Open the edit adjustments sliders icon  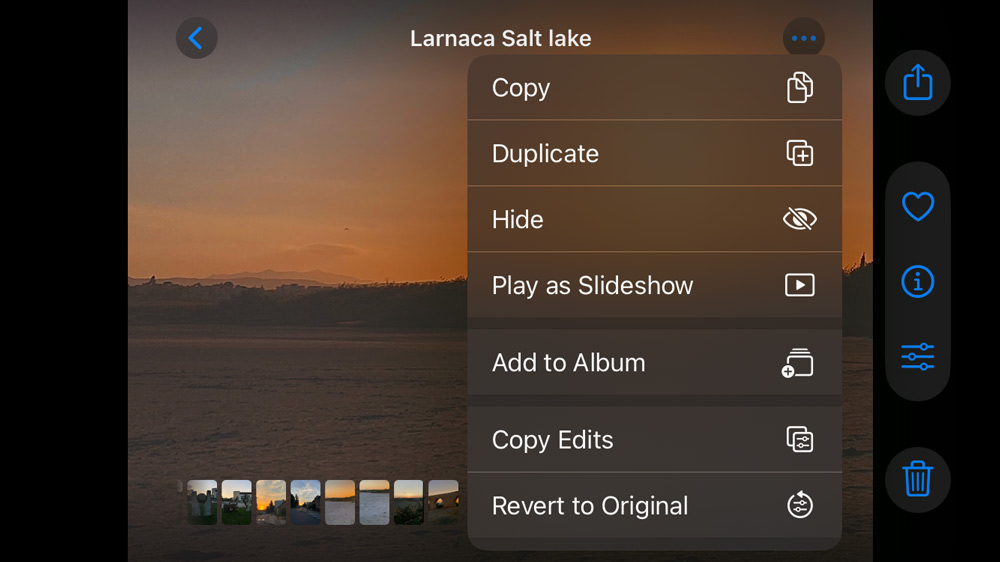pyautogui.click(x=917, y=356)
